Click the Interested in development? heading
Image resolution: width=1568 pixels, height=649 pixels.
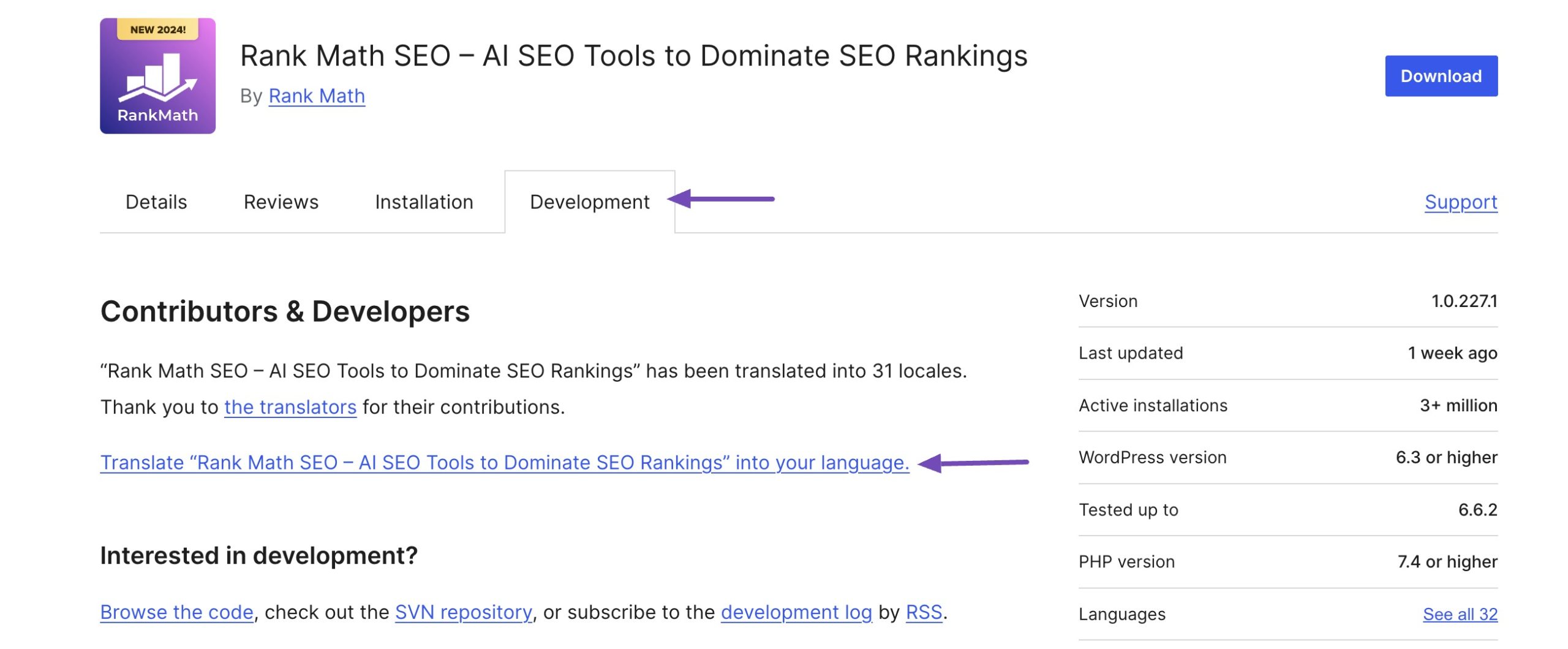(x=258, y=555)
